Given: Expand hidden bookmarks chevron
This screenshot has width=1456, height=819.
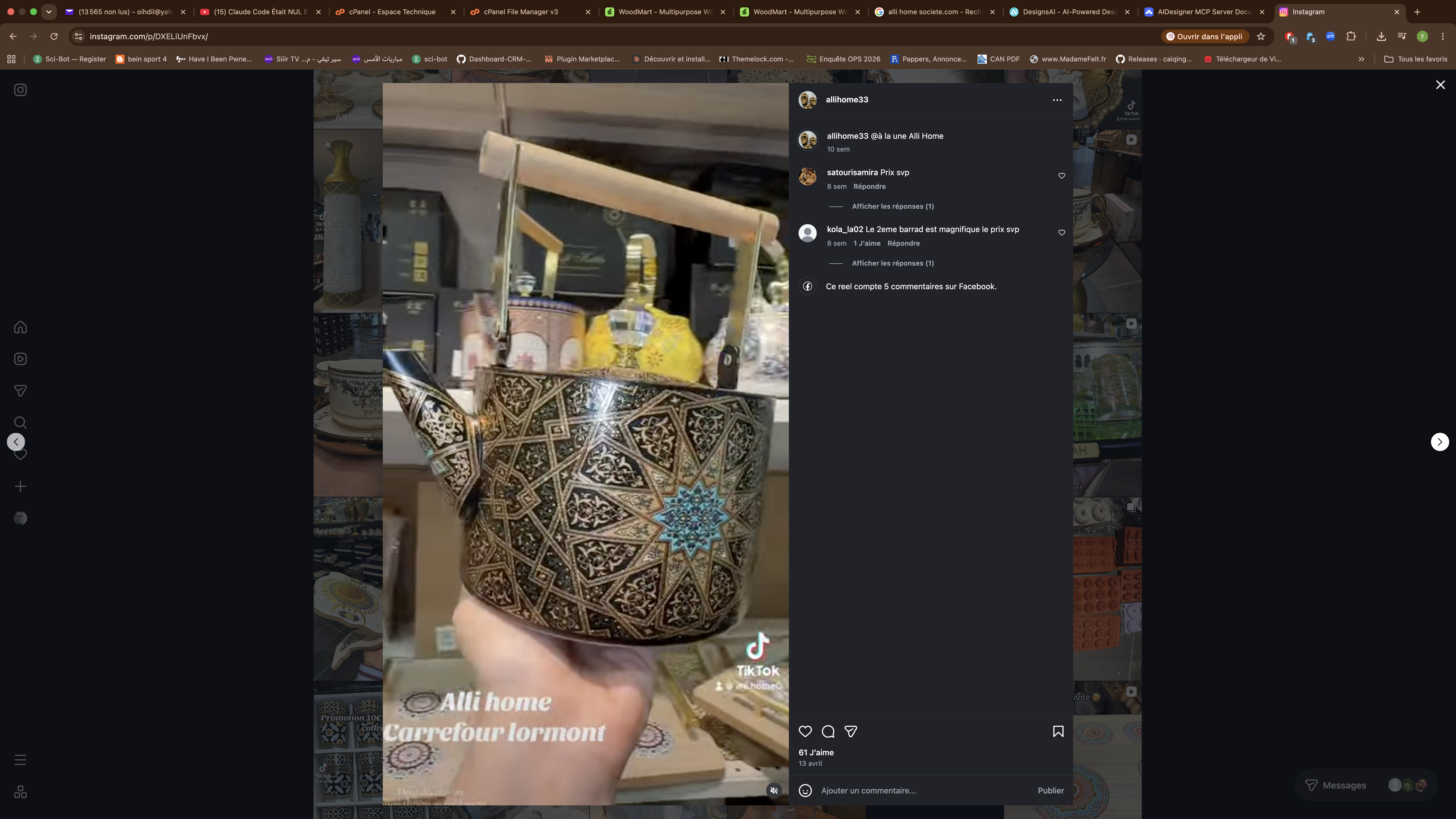Looking at the screenshot, I should [x=1361, y=59].
